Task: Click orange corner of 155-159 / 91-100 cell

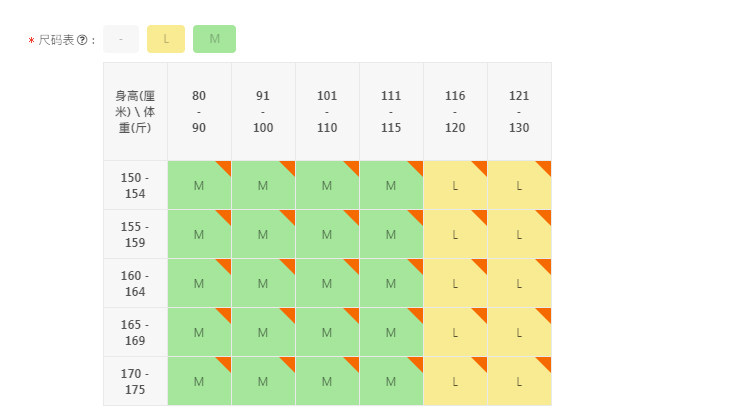Action: (289, 215)
